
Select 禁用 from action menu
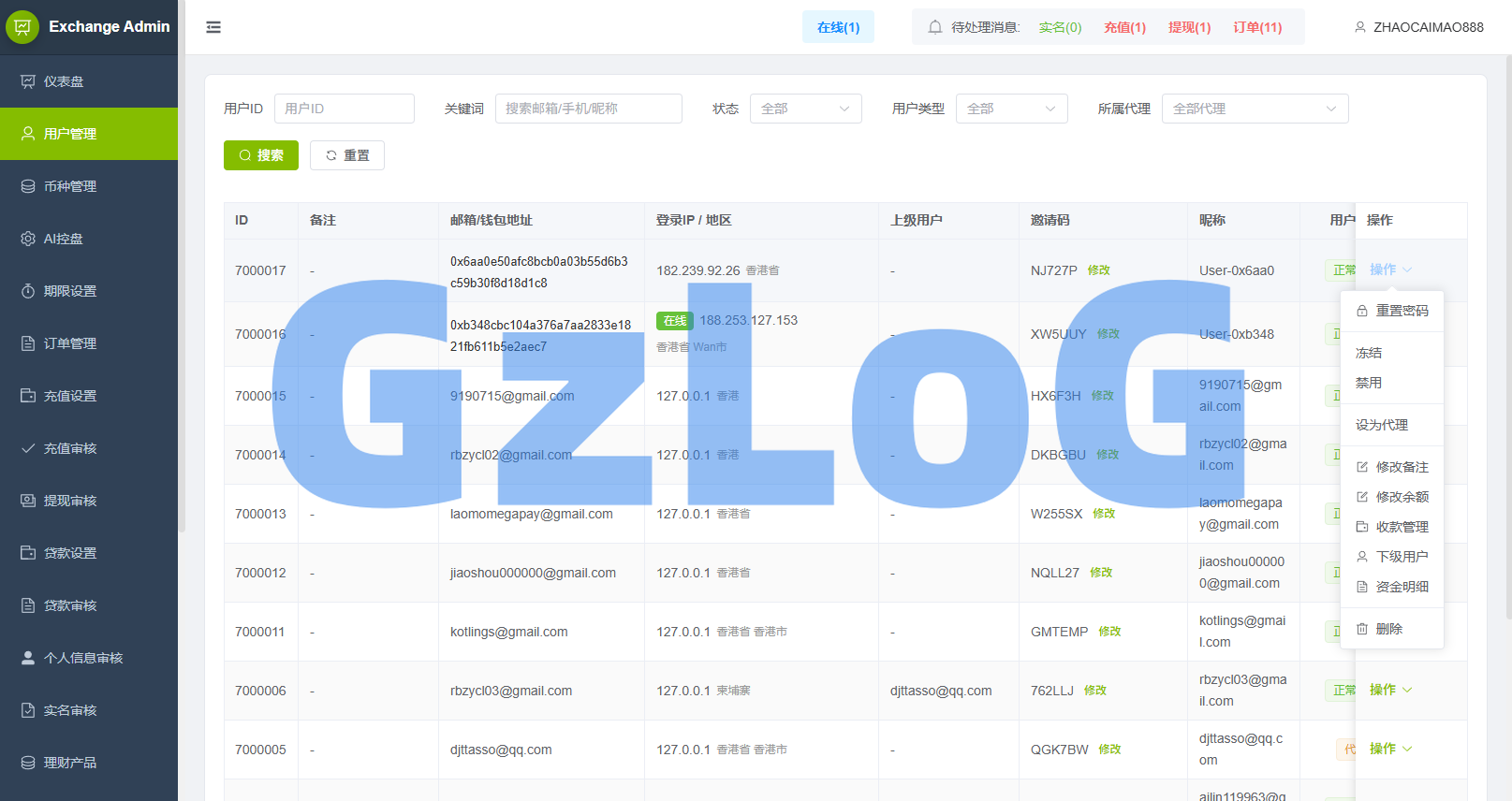click(1392, 383)
